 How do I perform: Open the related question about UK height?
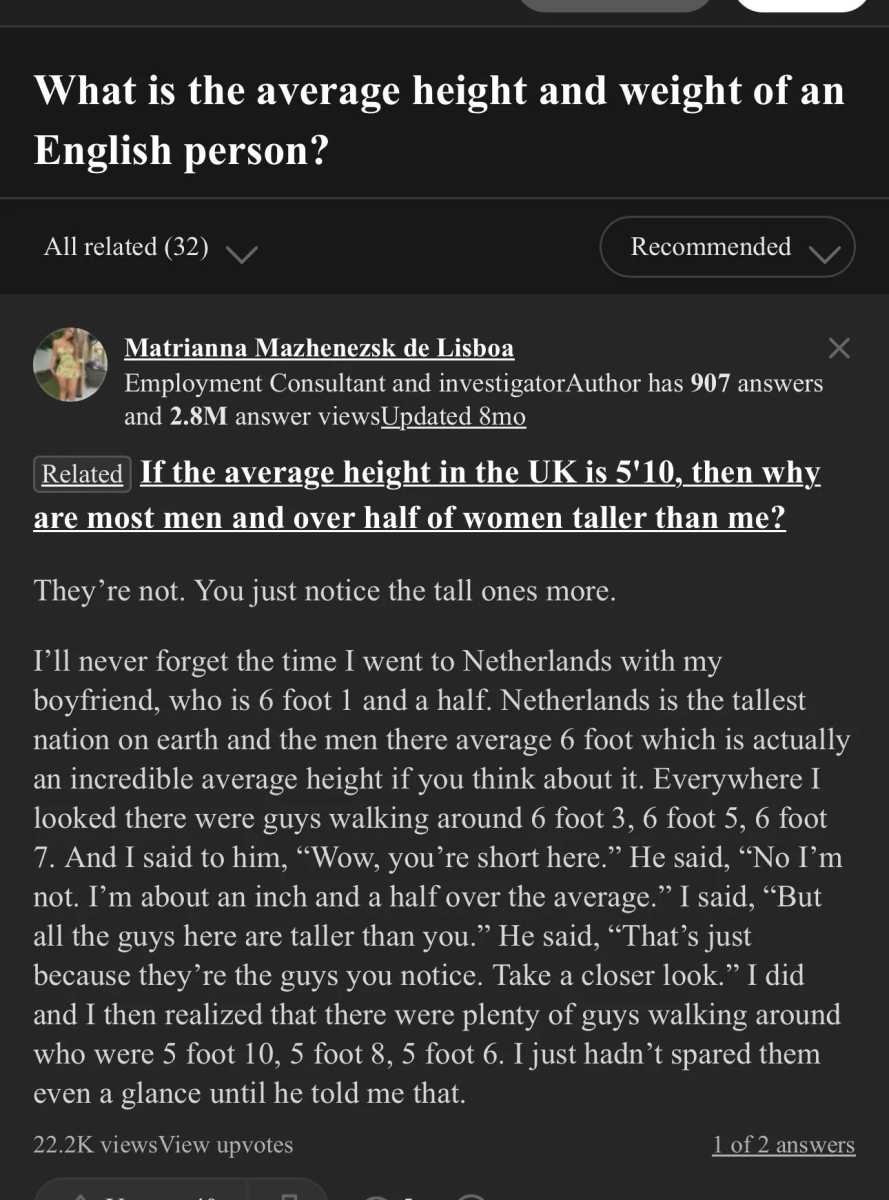(x=427, y=494)
